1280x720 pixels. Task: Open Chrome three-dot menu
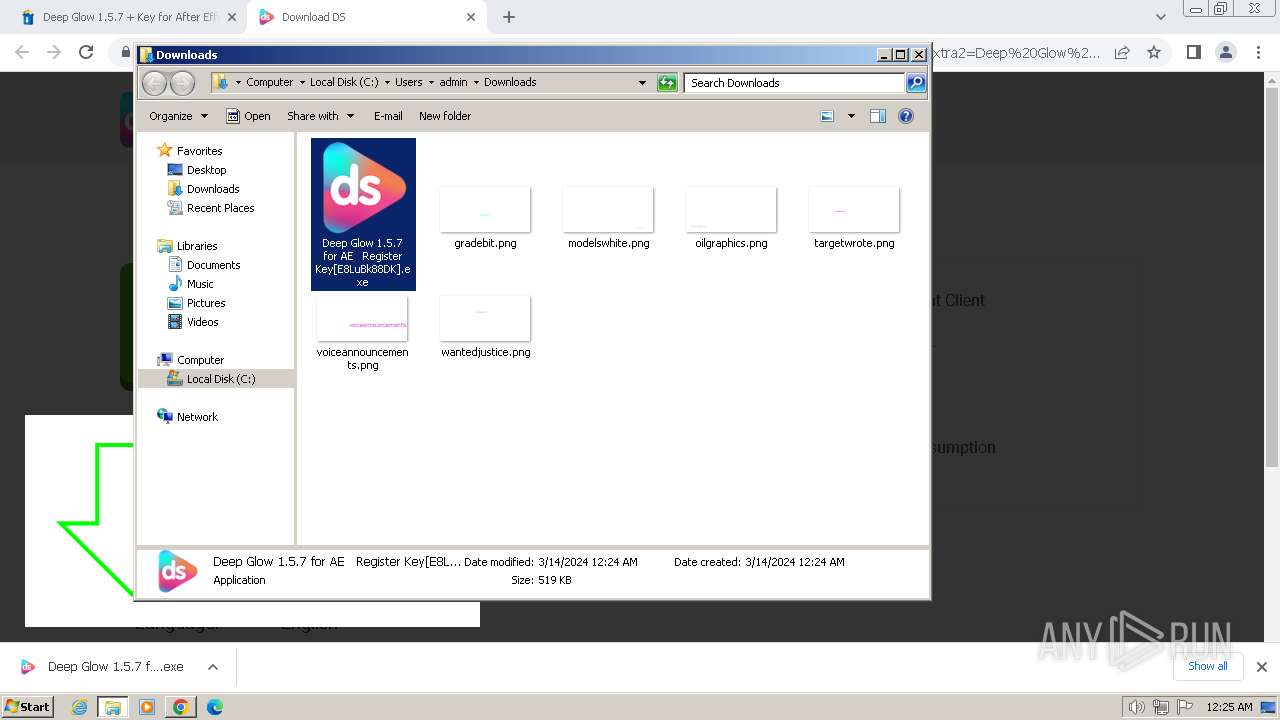click(1257, 52)
